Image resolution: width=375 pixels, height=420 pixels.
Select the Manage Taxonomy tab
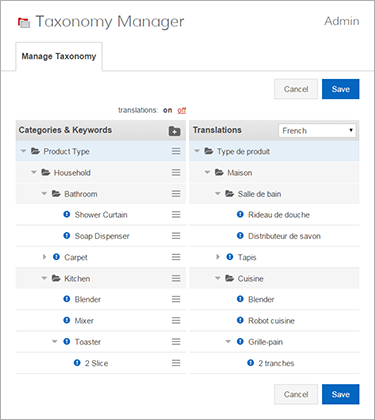[59, 56]
